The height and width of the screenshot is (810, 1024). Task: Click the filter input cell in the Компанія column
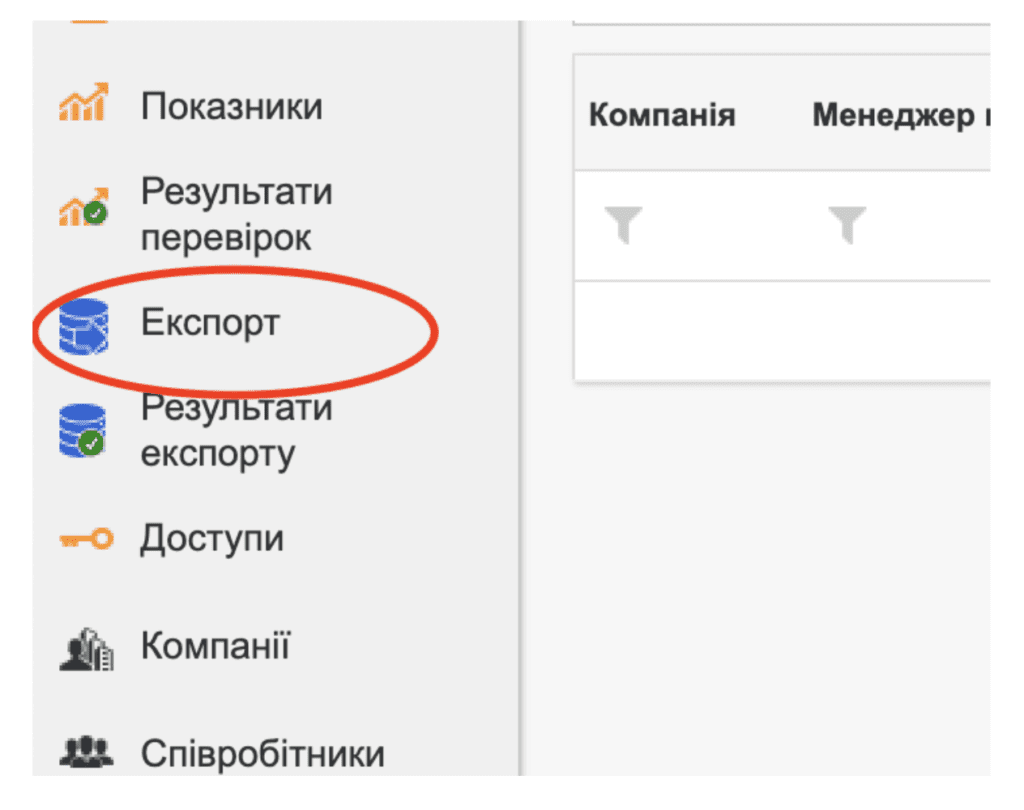686,225
